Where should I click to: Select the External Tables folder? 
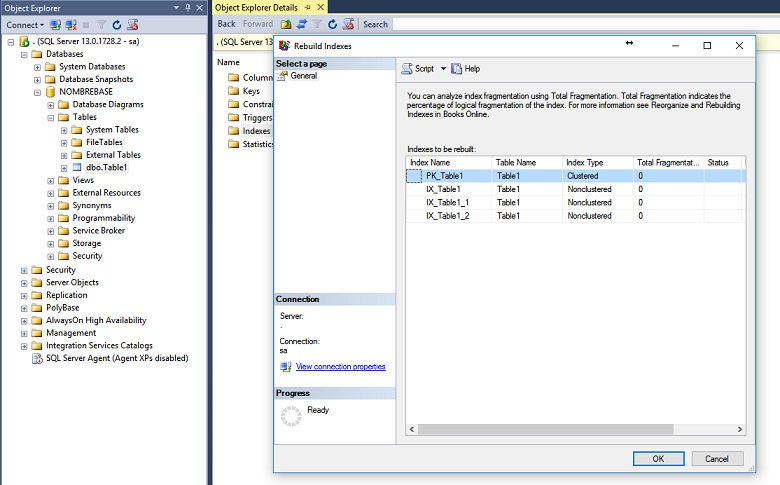click(x=113, y=155)
